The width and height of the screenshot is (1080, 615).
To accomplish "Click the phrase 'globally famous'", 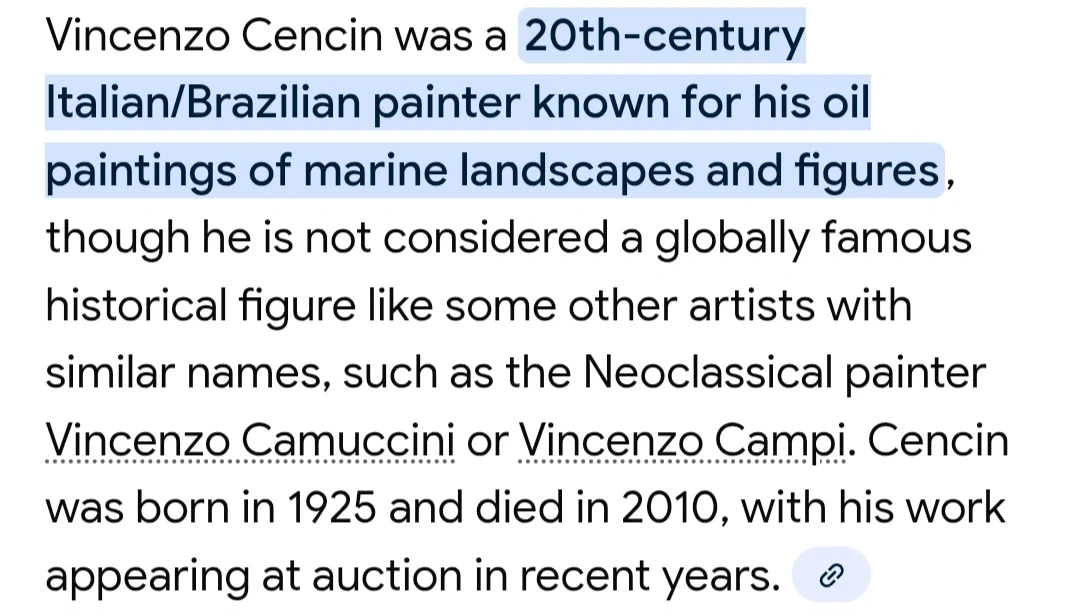I will coord(813,239).
